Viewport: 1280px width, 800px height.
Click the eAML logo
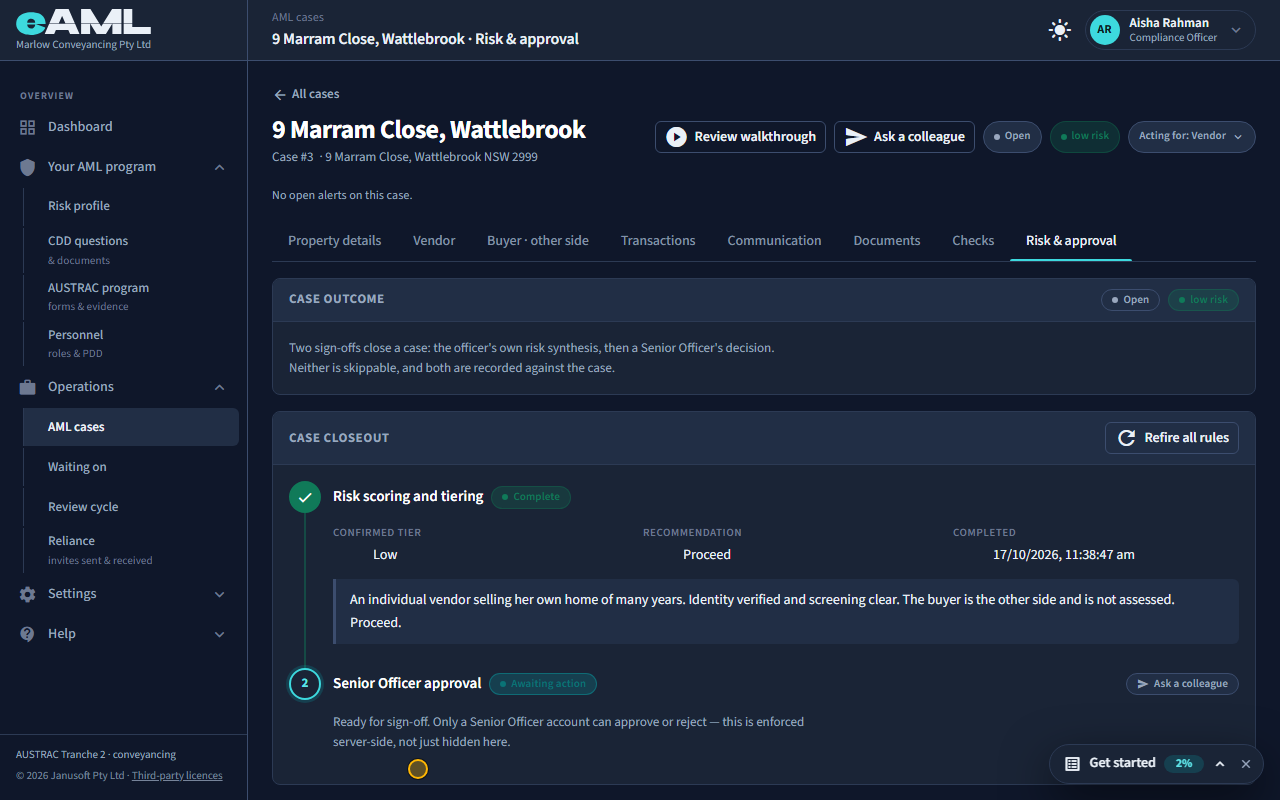(83, 23)
